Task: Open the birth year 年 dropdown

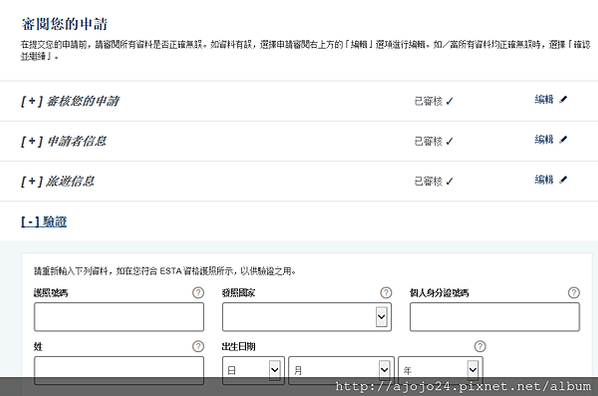Action: tap(440, 370)
